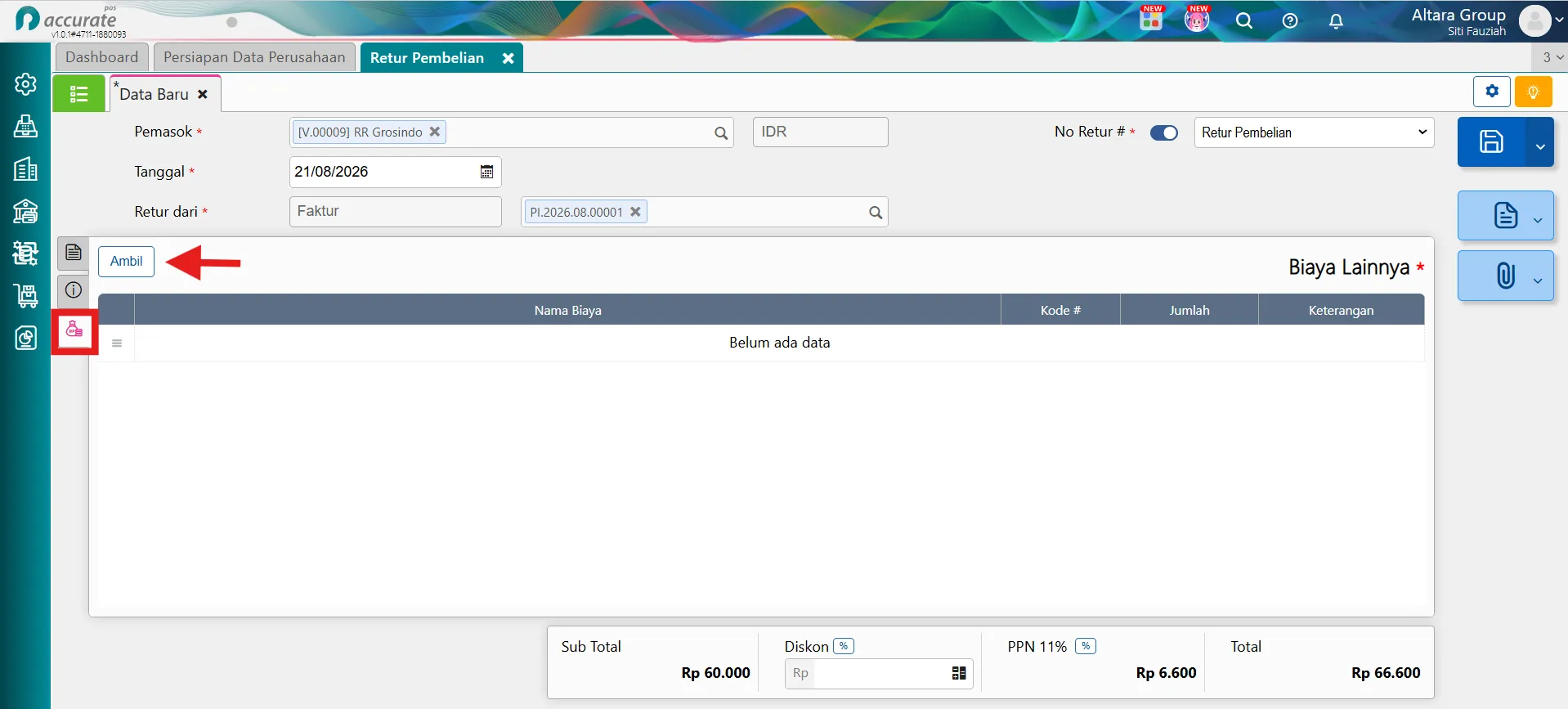
Task: Click the Belum ada data empty row
Action: click(780, 343)
